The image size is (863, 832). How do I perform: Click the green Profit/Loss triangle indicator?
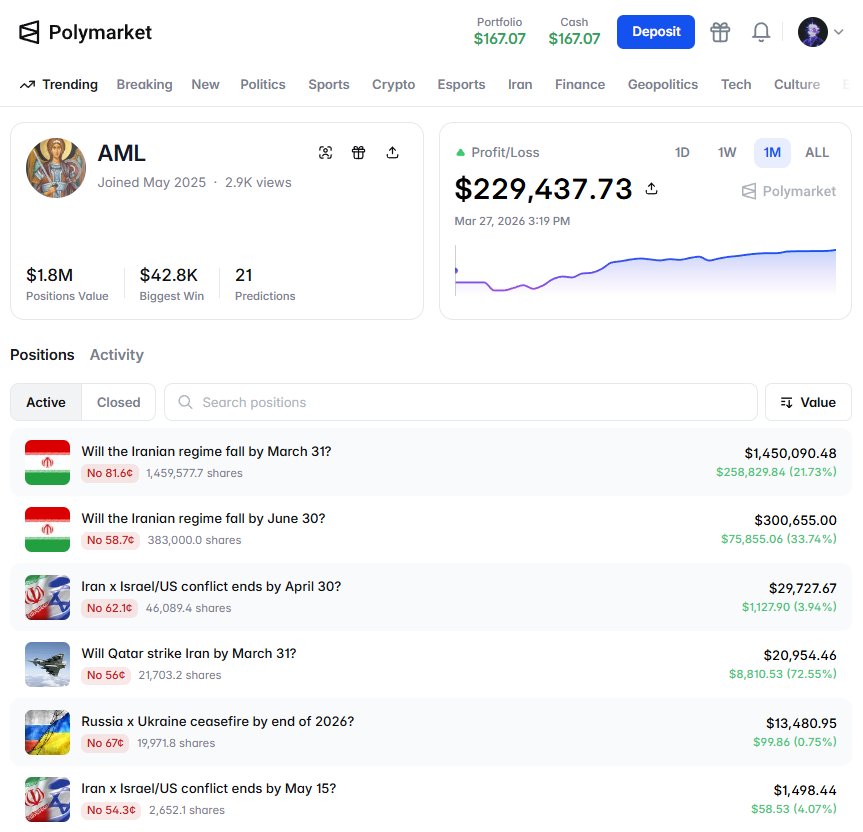(461, 152)
